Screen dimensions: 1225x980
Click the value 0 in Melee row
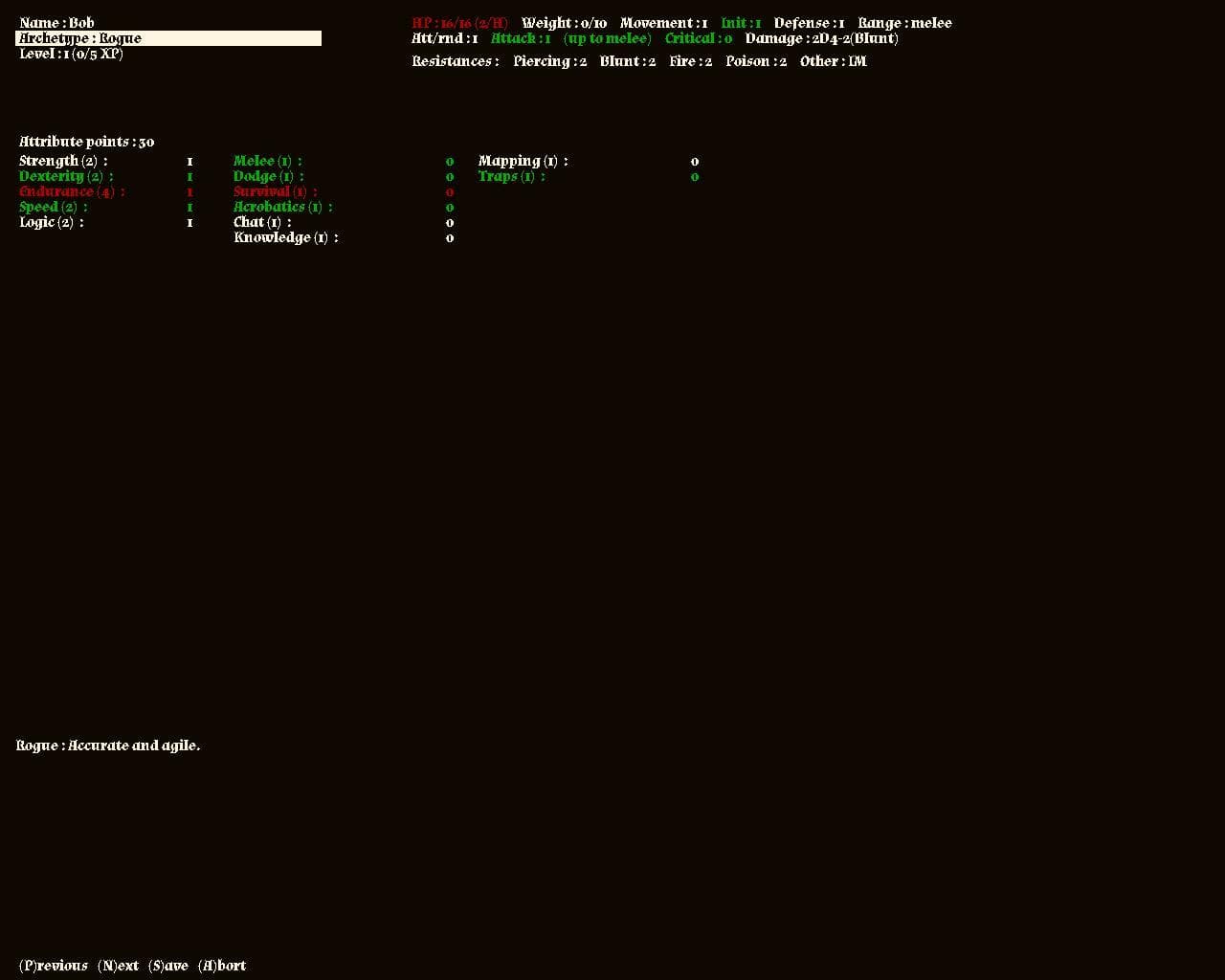point(450,162)
